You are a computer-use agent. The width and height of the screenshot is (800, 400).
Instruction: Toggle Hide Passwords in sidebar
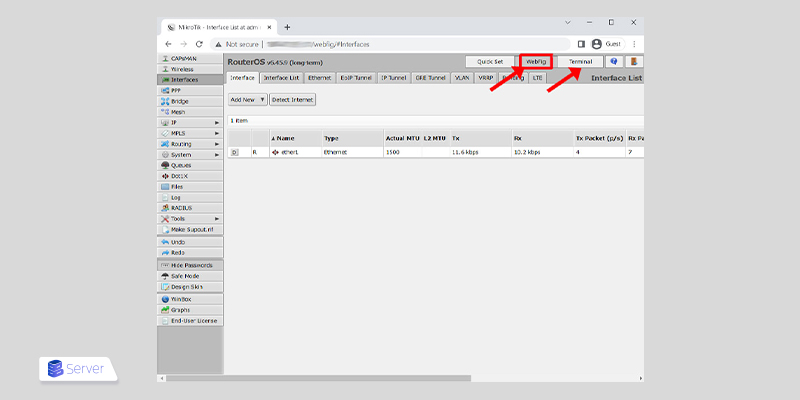point(190,265)
